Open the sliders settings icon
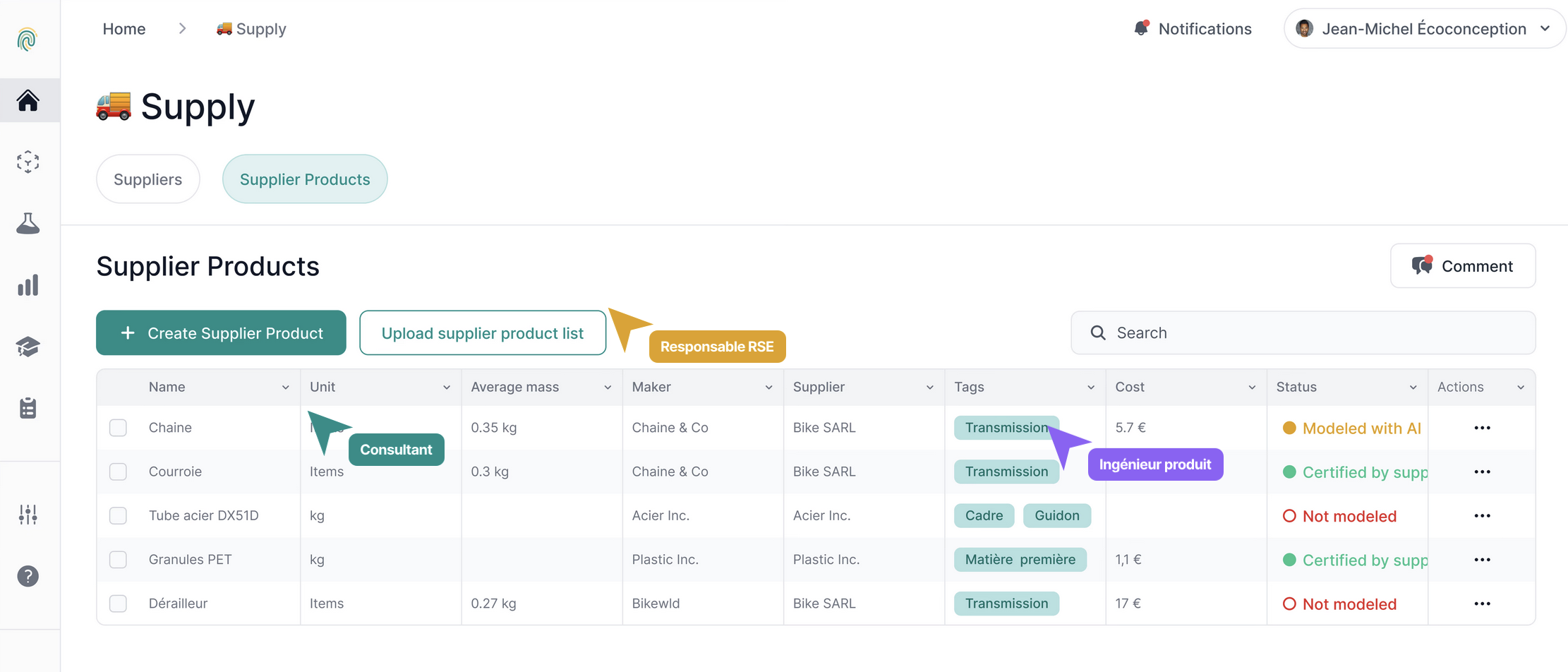1568x672 pixels. coord(28,515)
